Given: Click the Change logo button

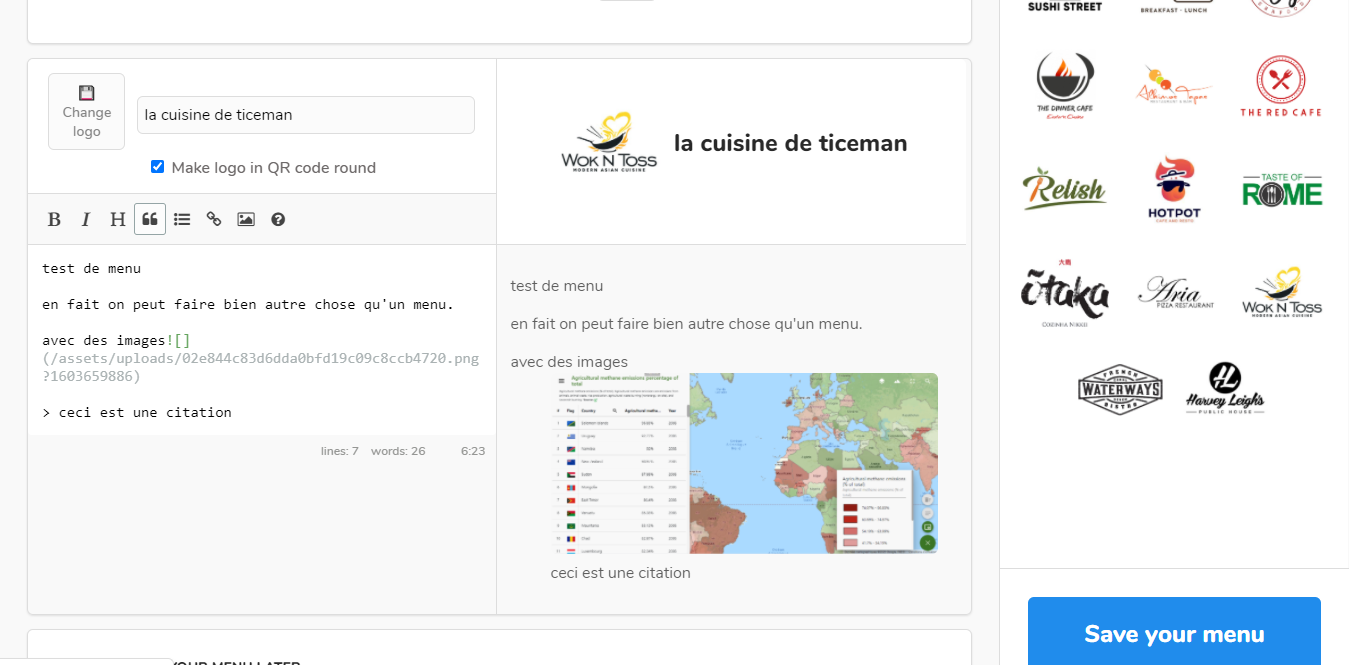Looking at the screenshot, I should tap(87, 112).
